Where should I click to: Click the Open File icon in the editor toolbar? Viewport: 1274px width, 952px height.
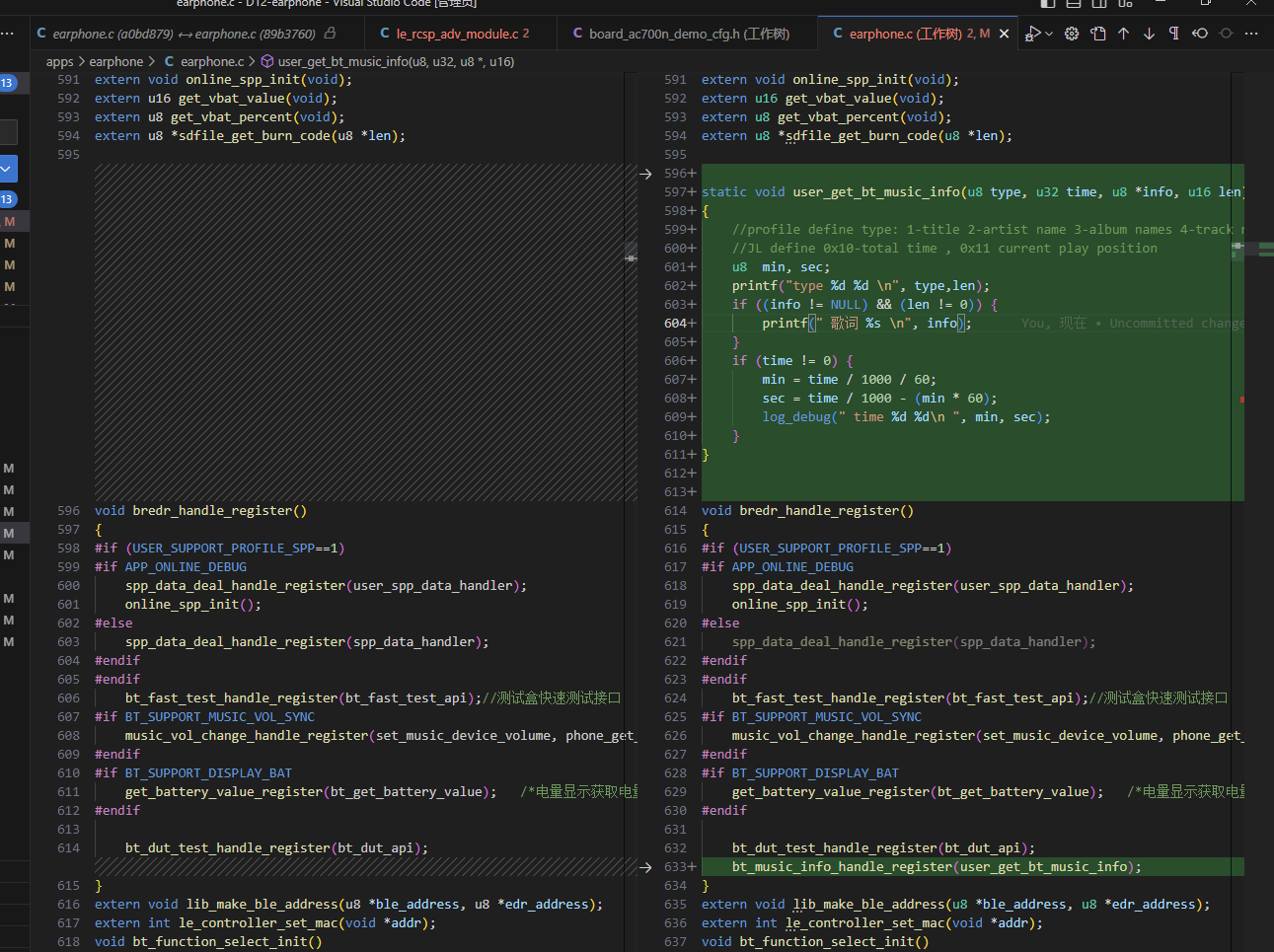(1098, 34)
